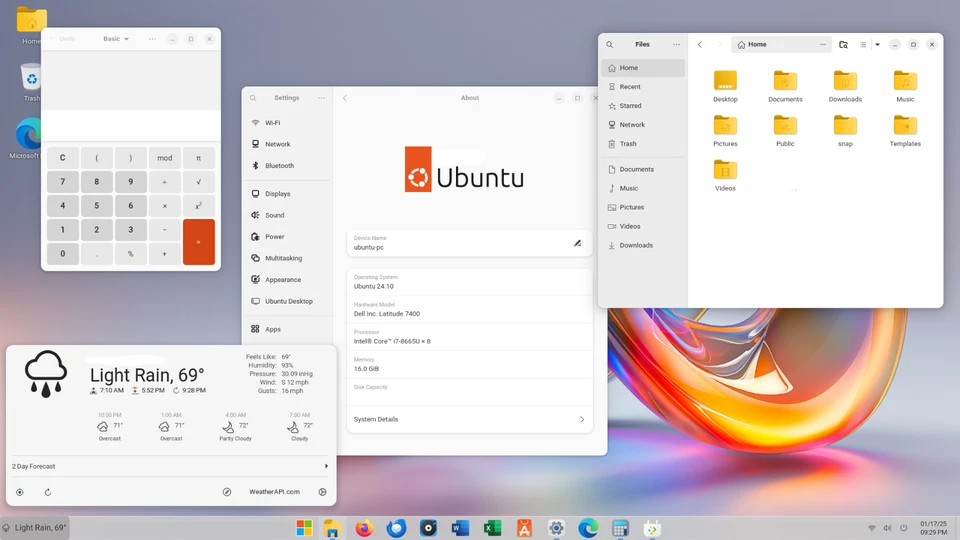Open Displays settings panel
Image resolution: width=960 pixels, height=540 pixels.
click(287, 194)
